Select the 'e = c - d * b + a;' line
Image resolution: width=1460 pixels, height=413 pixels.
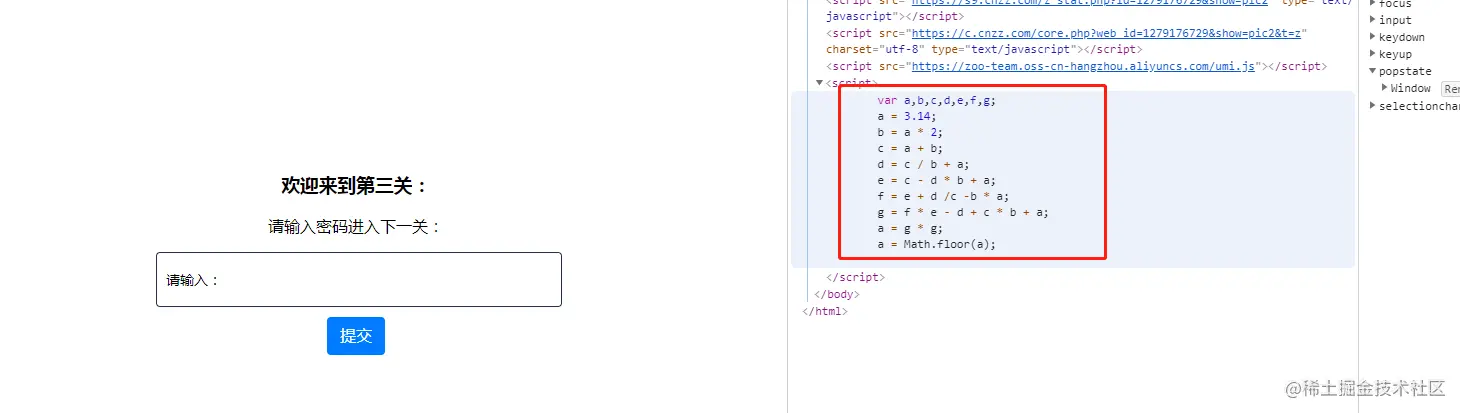click(936, 180)
